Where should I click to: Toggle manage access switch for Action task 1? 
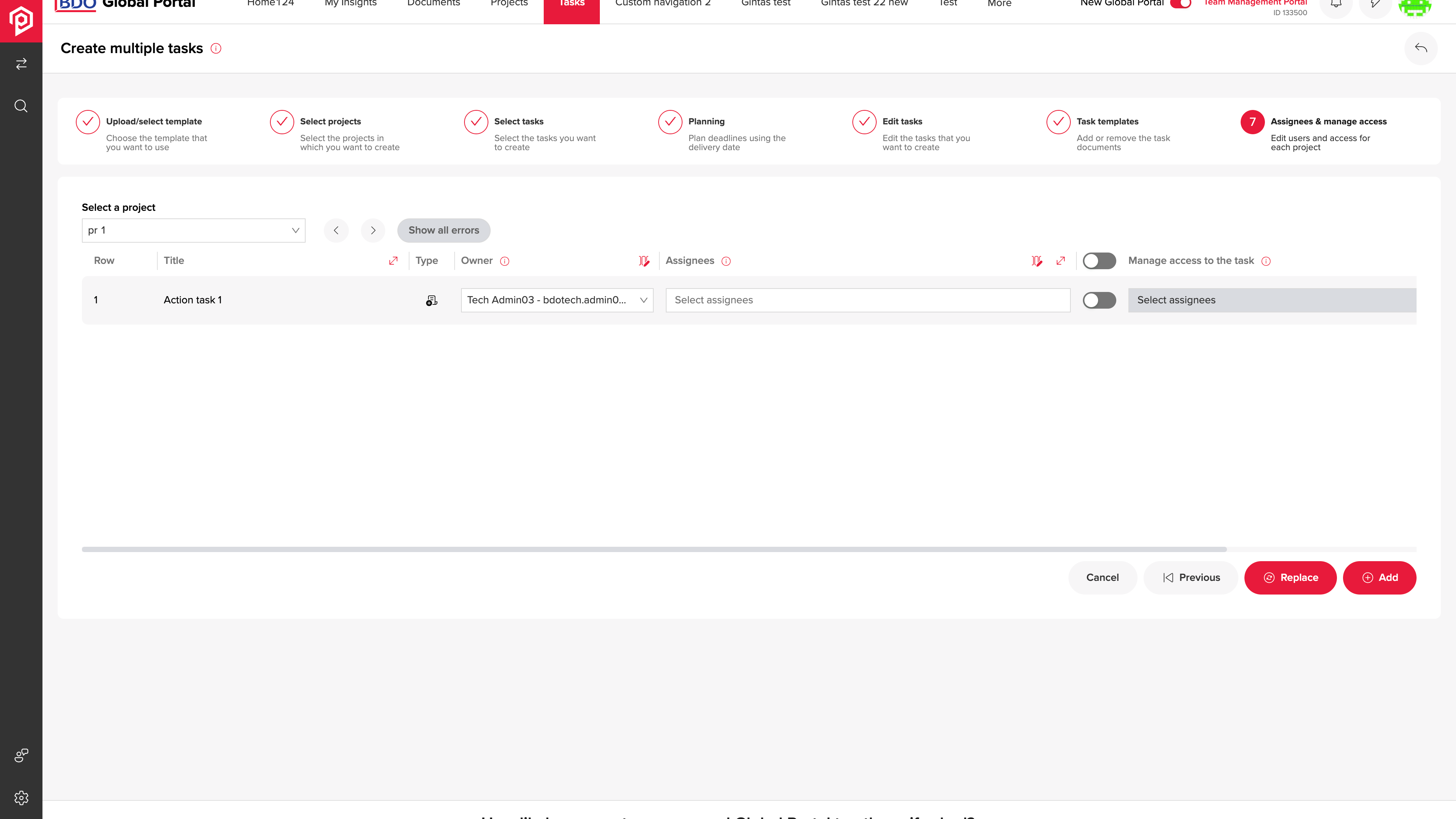1099,300
